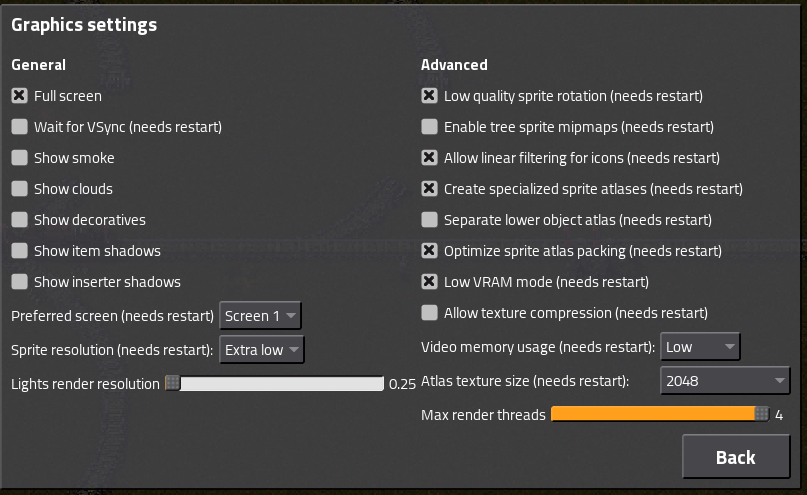Open the Preferred screen dropdown
The width and height of the screenshot is (807, 495).
pos(260,315)
